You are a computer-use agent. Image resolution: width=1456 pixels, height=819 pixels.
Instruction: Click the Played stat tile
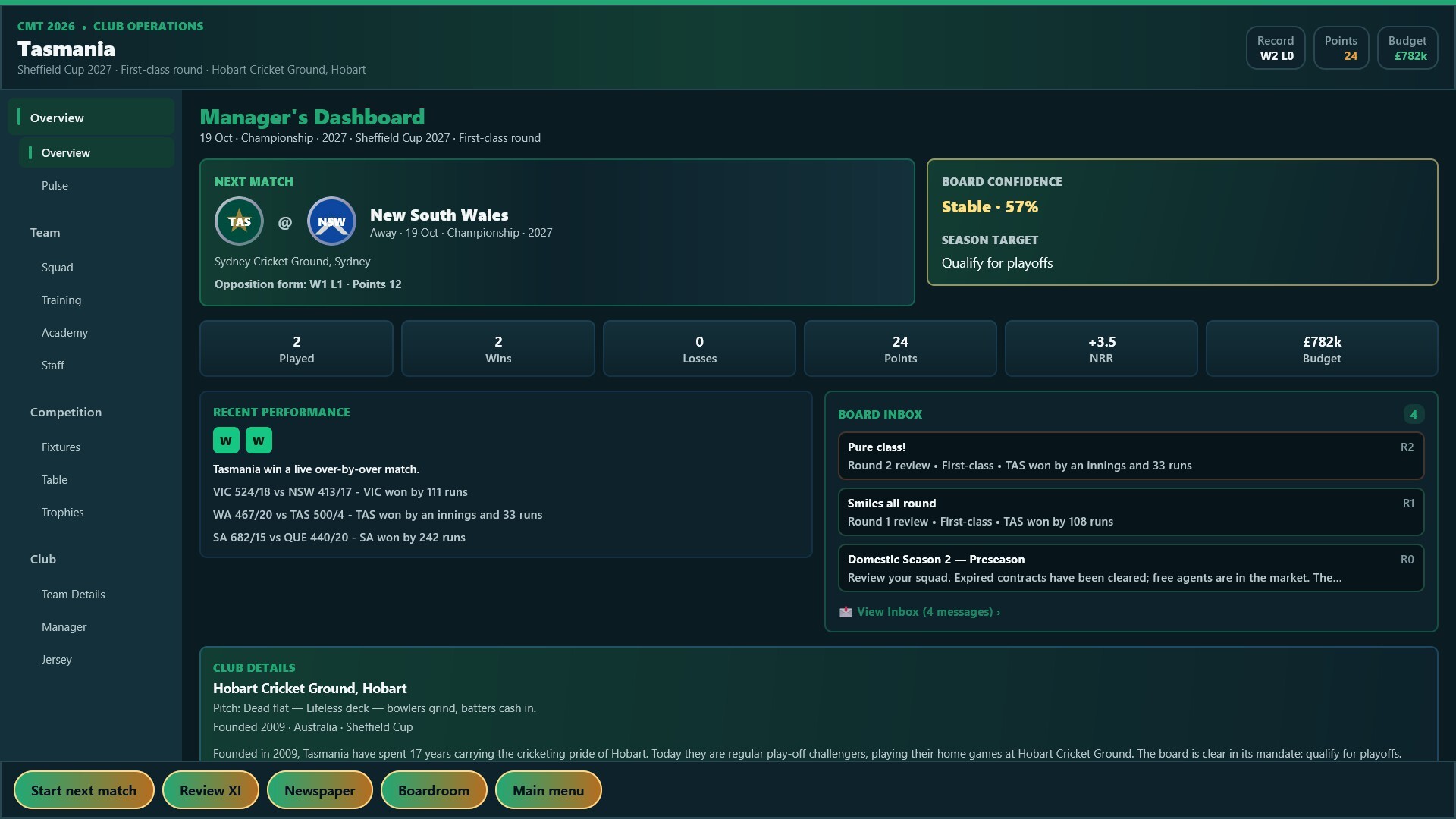pos(297,349)
